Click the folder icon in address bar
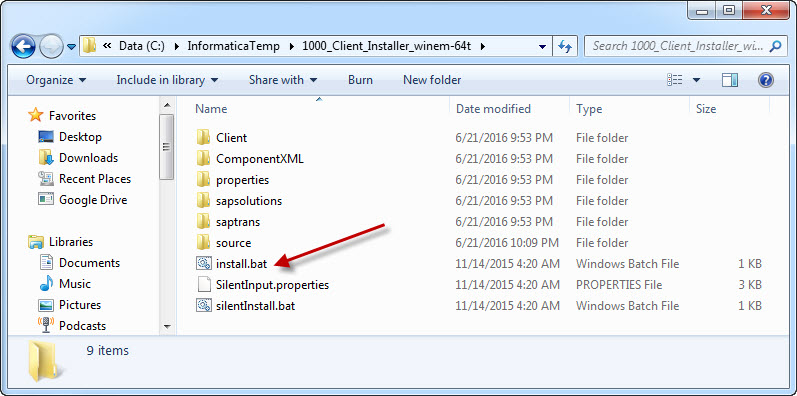 pyautogui.click(x=89, y=46)
